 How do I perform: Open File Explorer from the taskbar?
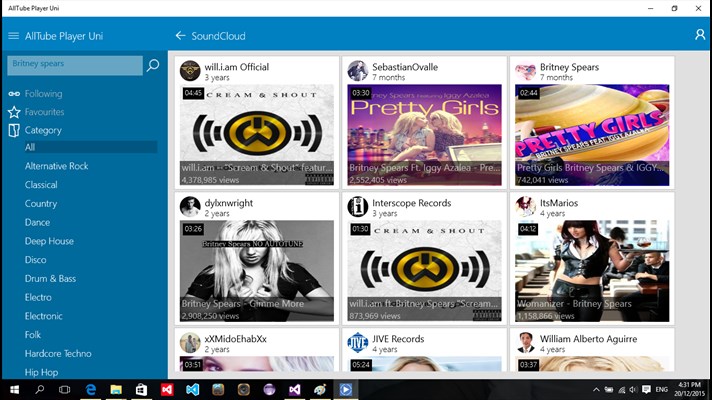point(116,390)
